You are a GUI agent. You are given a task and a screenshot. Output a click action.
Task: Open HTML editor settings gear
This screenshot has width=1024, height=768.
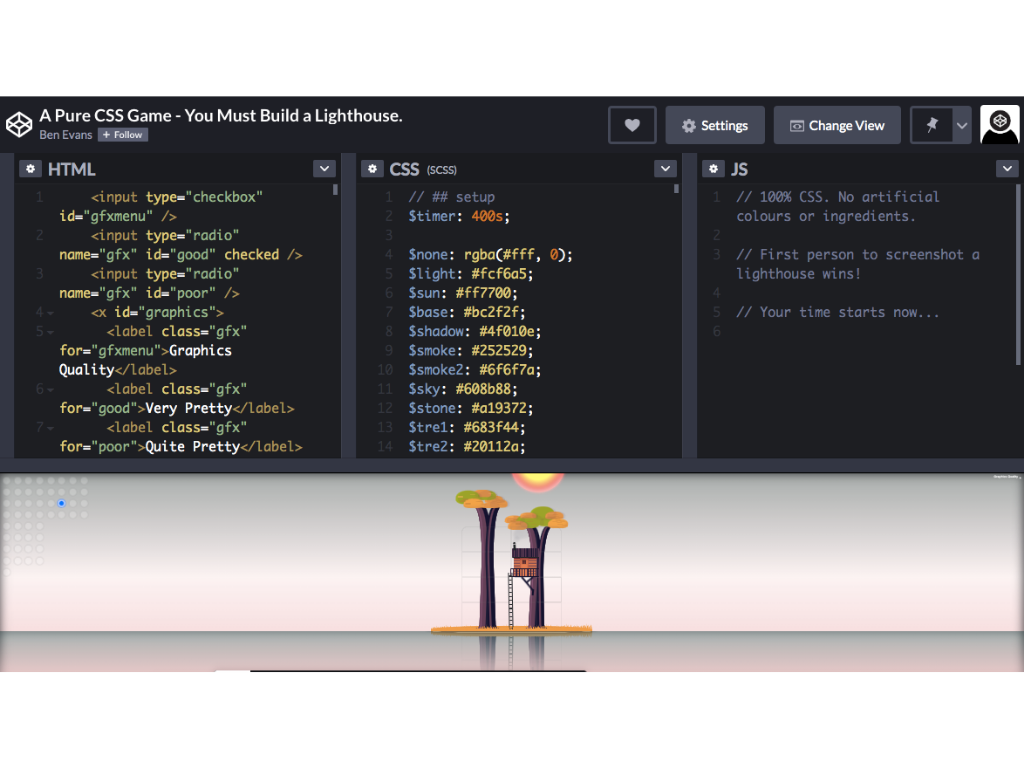coord(31,169)
